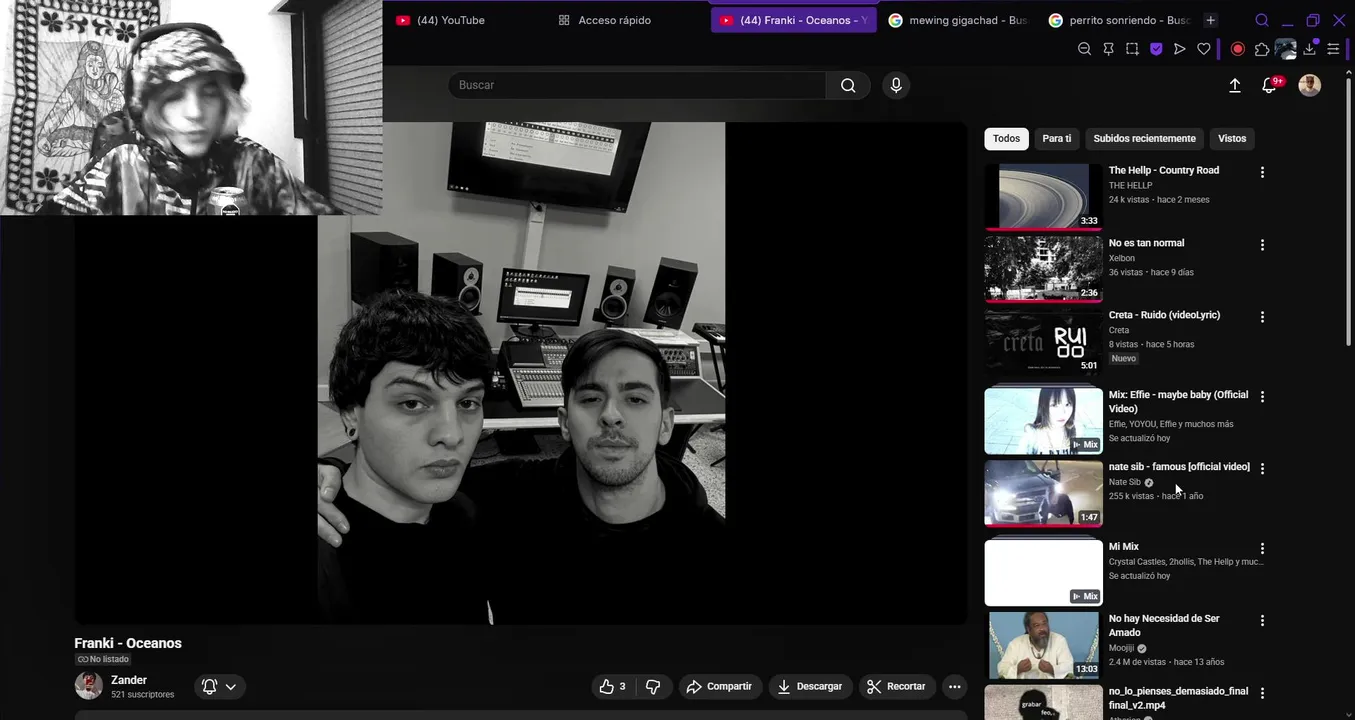Screen dimensions: 1355x720
Task: Switch to perrito sonriendo search tab
Action: coord(1119,20)
